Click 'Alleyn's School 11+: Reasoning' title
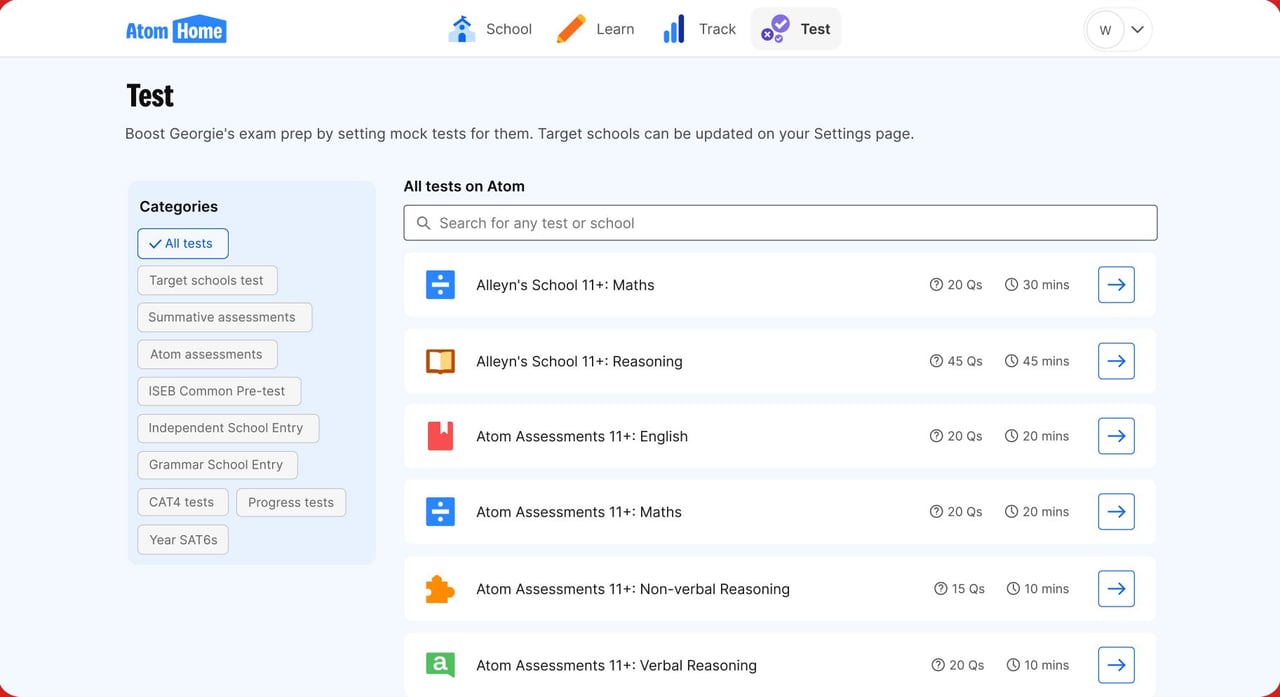The image size is (1280, 697). pyautogui.click(x=579, y=361)
